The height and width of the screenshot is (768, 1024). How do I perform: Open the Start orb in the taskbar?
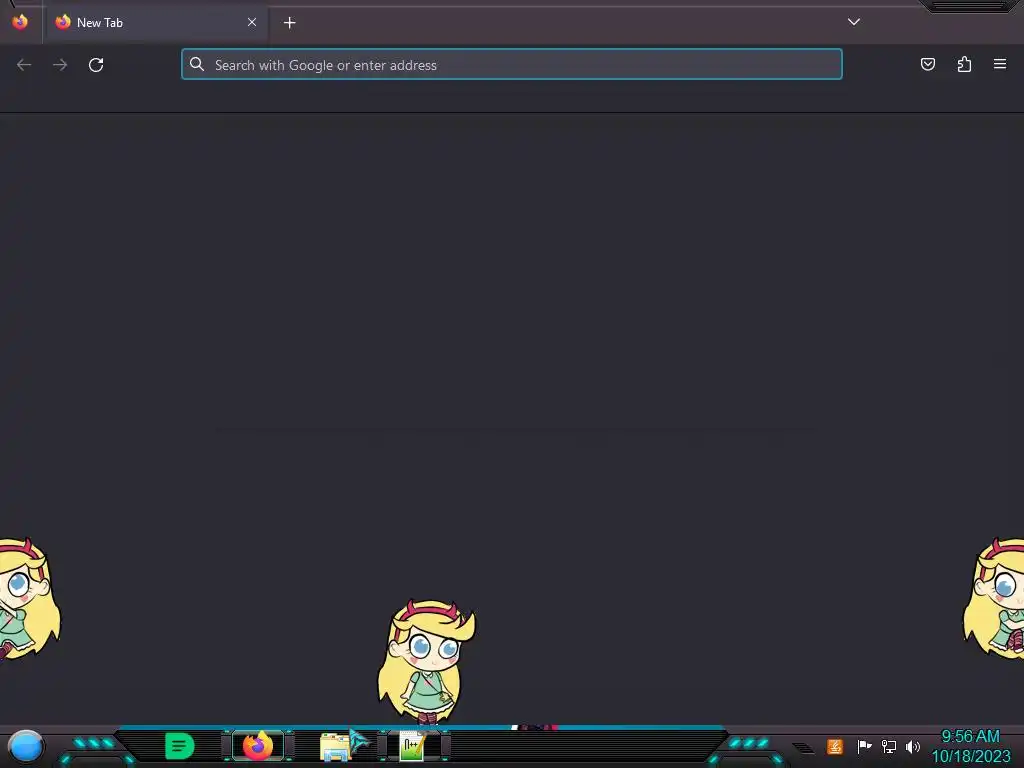coord(25,746)
